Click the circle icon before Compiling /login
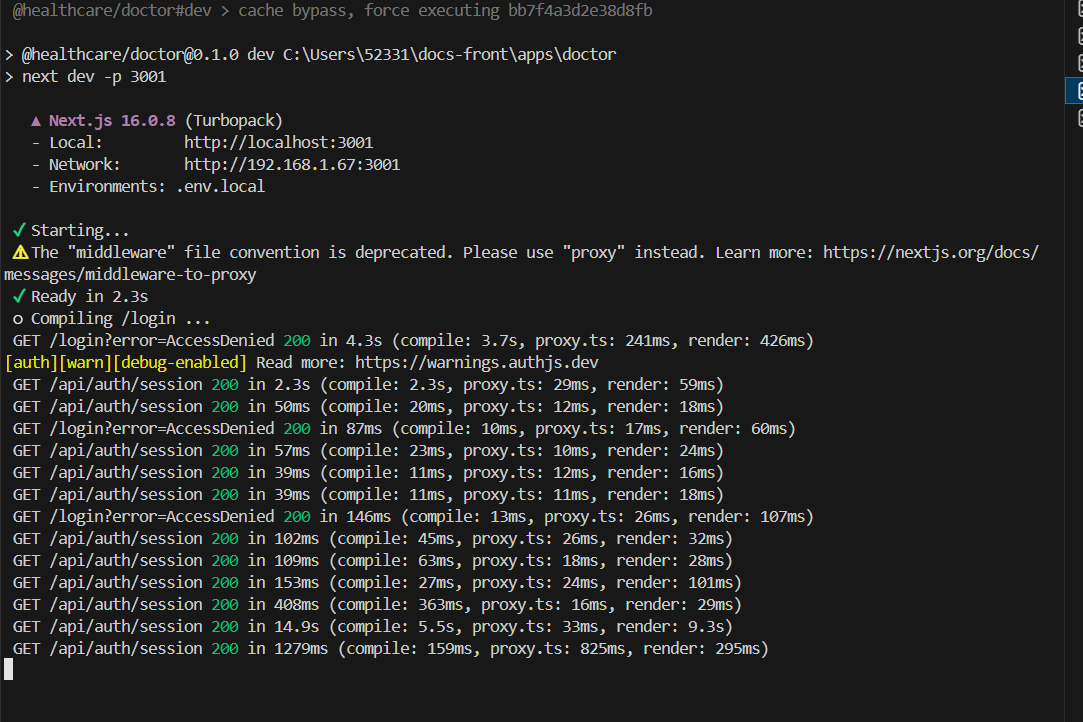The image size is (1083, 722). click(18, 319)
